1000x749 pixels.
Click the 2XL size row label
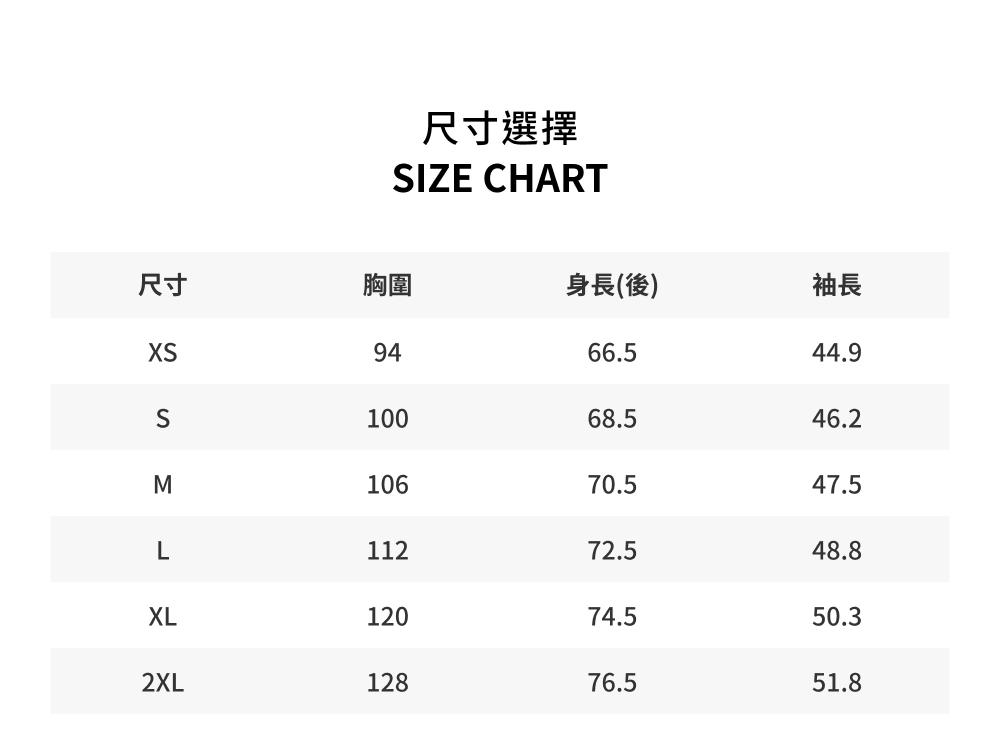tap(163, 683)
